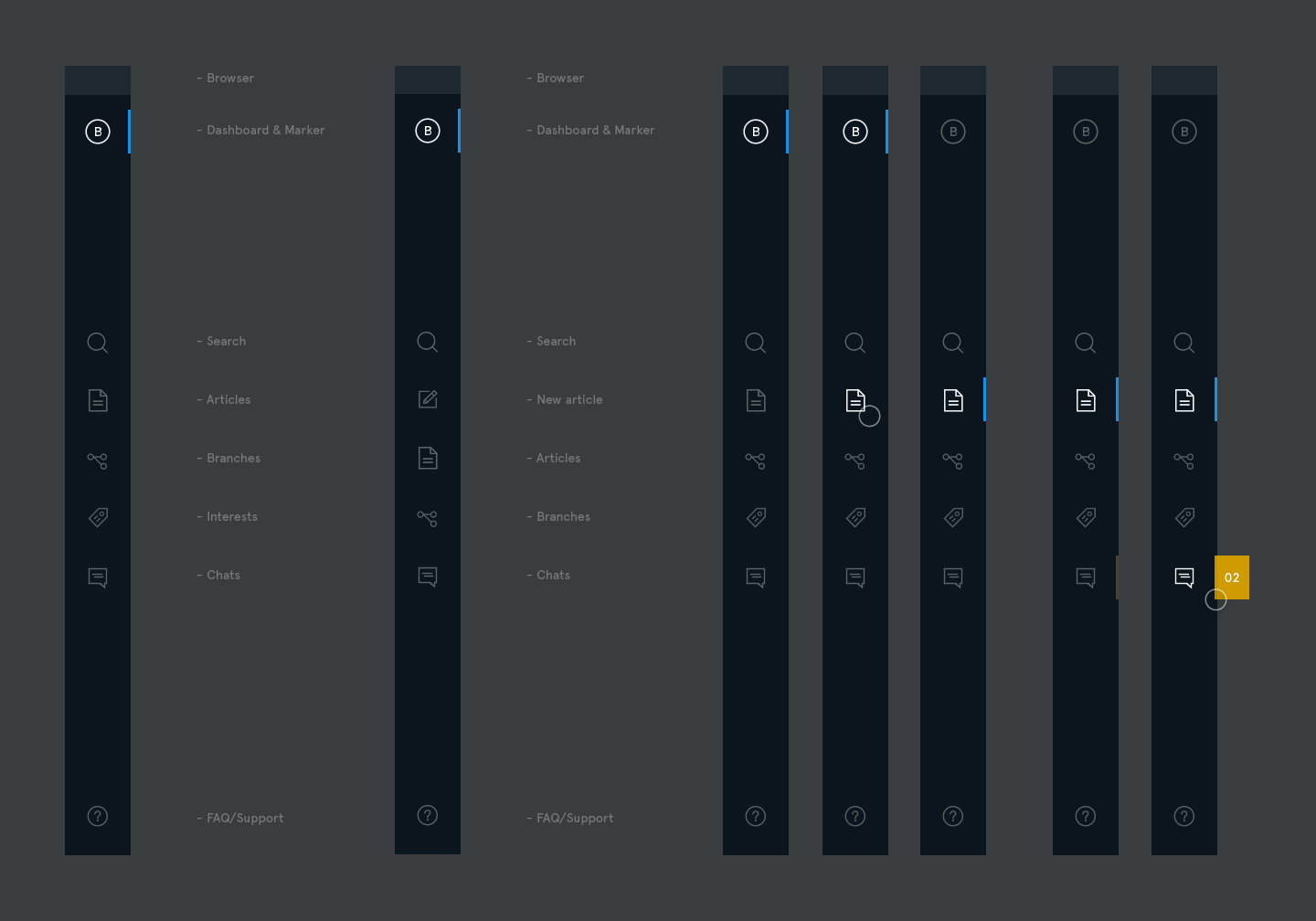
Task: Click the 'Articles' label below 'New article'
Action: point(558,458)
